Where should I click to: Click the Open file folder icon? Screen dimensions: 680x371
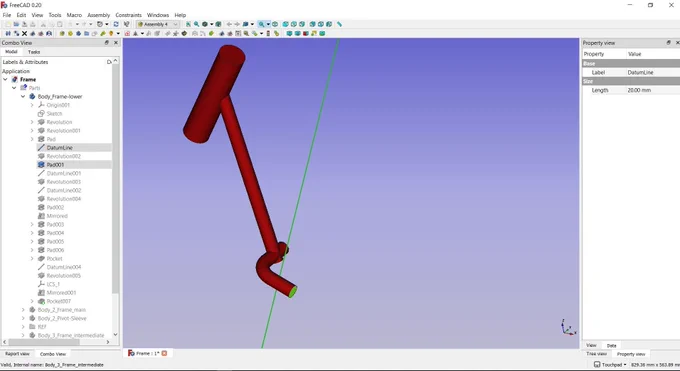(x=16, y=24)
